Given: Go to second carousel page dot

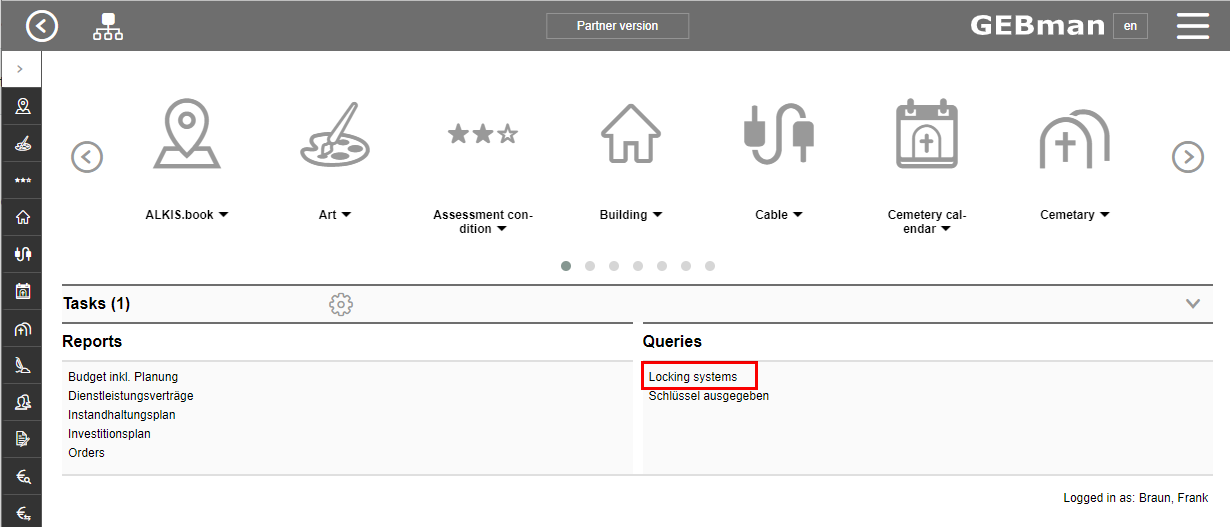Looking at the screenshot, I should [x=590, y=266].
